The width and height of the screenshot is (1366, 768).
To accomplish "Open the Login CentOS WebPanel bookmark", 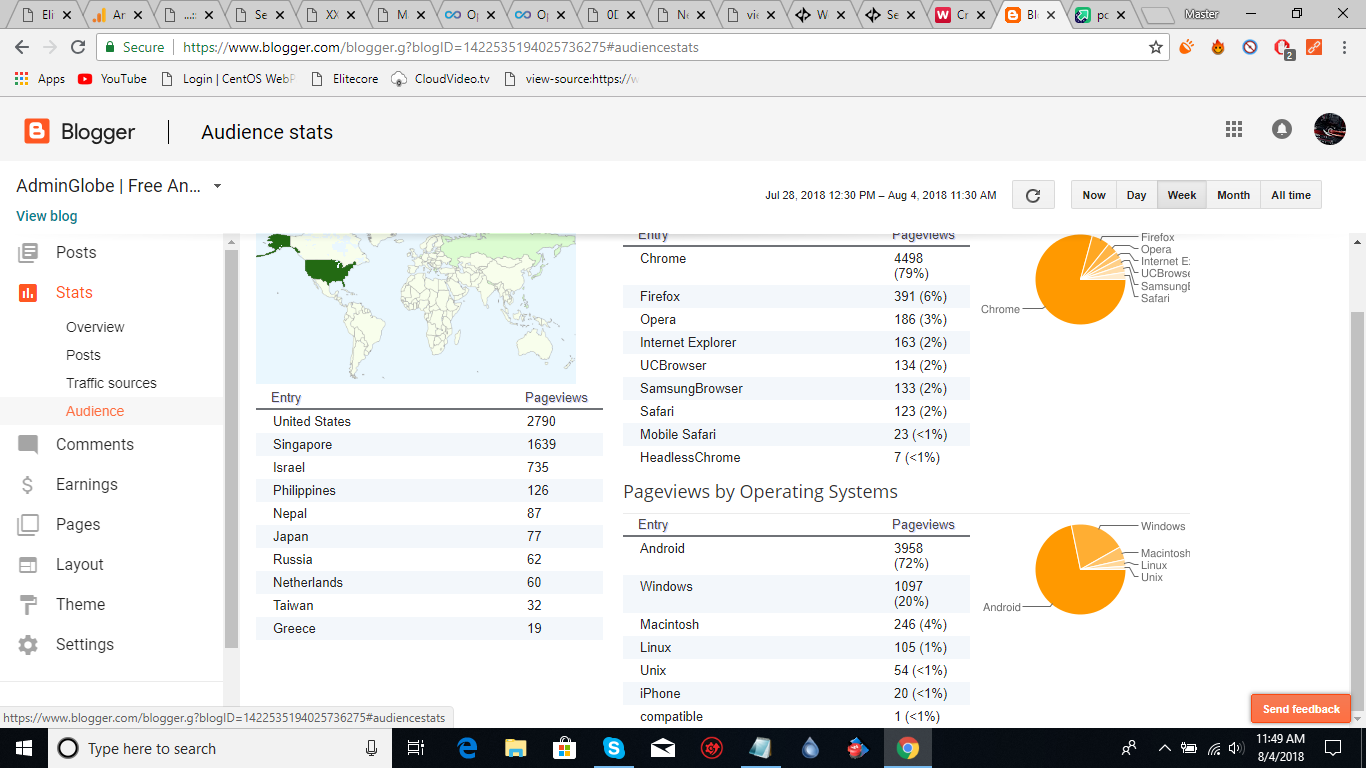I will [x=228, y=79].
